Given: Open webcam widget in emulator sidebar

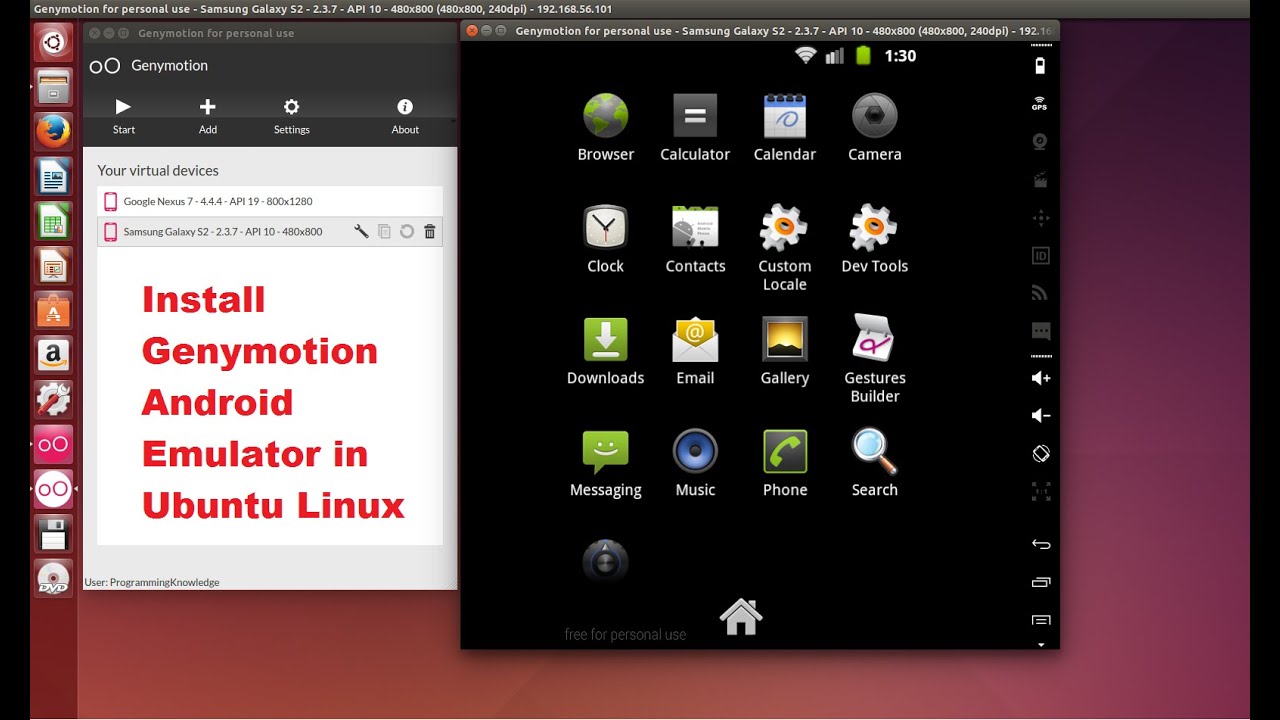Looking at the screenshot, I should tap(1040, 141).
